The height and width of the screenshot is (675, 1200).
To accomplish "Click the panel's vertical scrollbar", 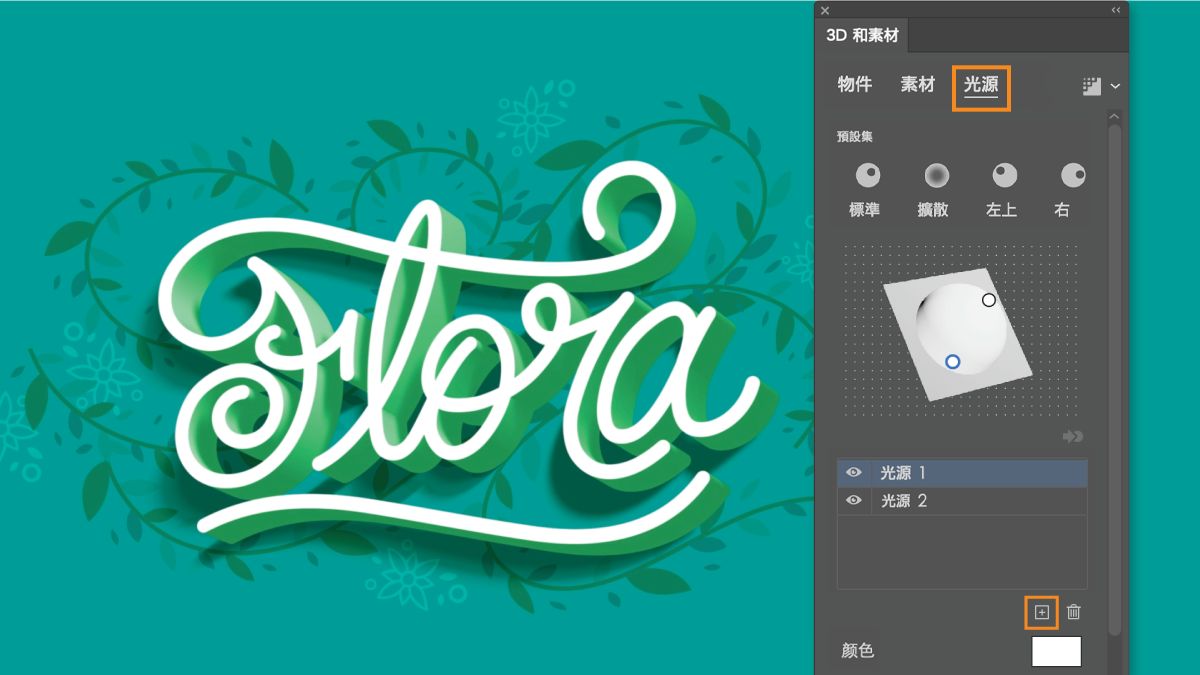I will 1115,378.
